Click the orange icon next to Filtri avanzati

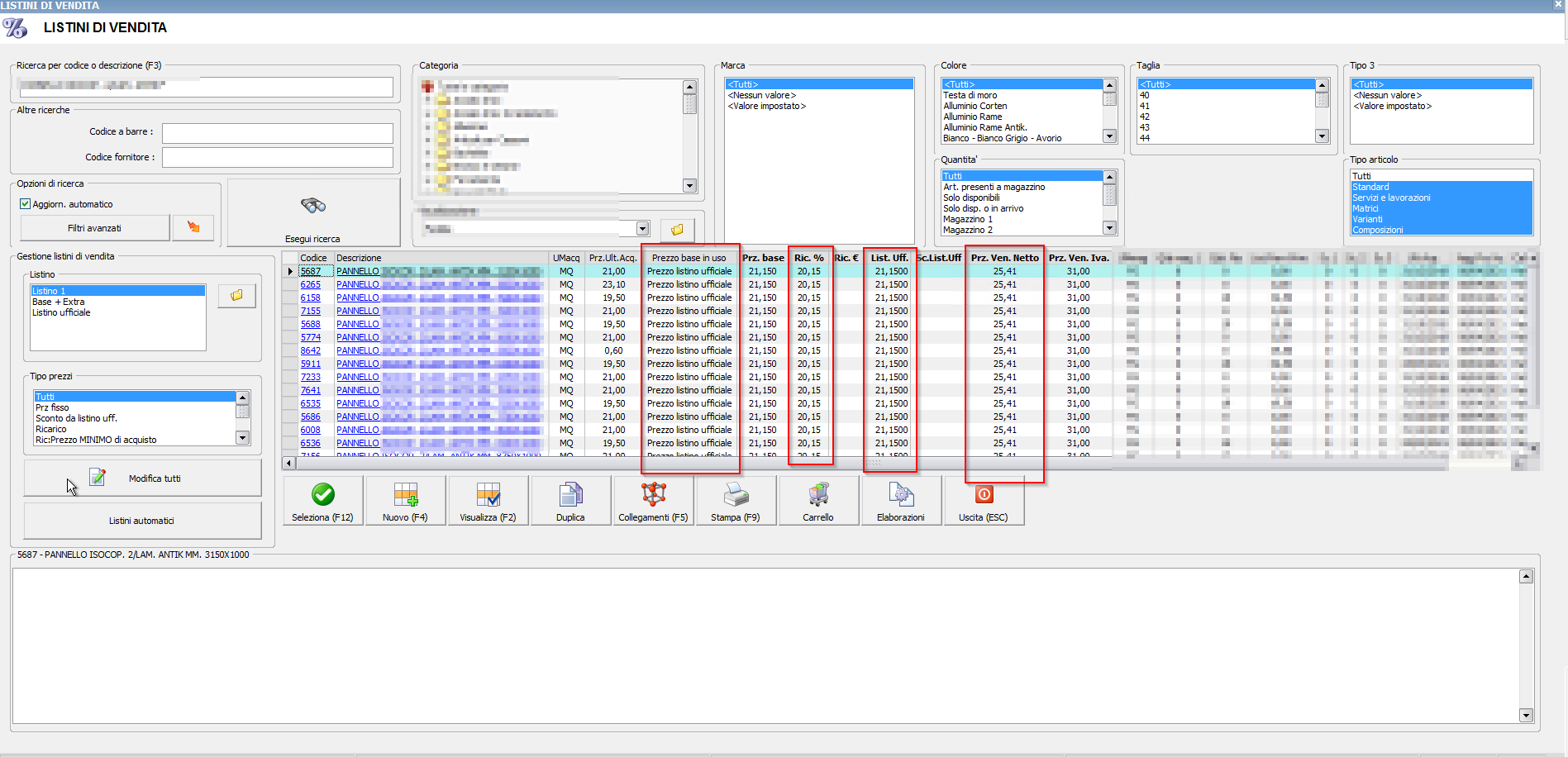193,227
